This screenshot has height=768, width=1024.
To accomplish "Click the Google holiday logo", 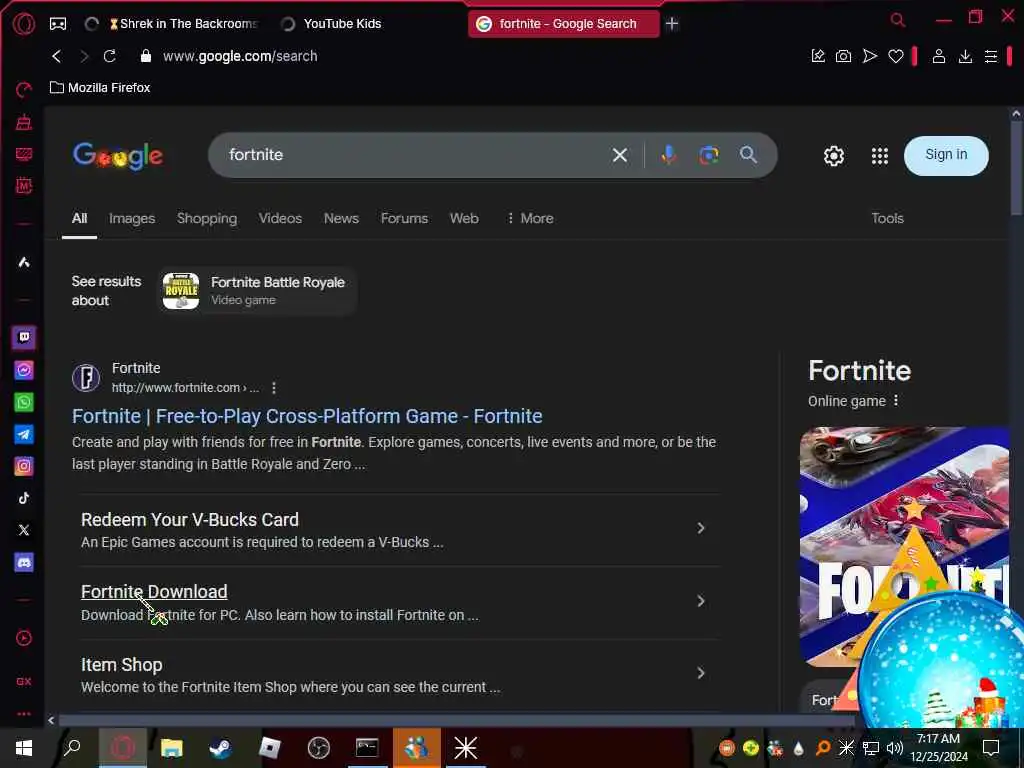I will [118, 156].
